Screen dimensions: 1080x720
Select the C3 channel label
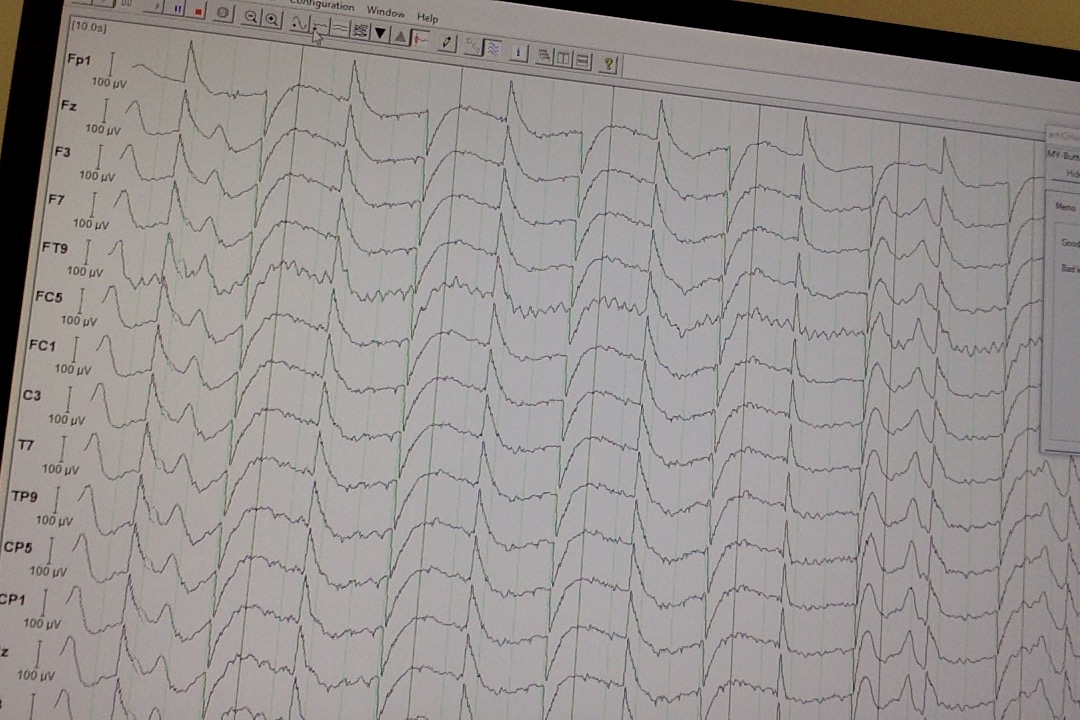[x=32, y=395]
